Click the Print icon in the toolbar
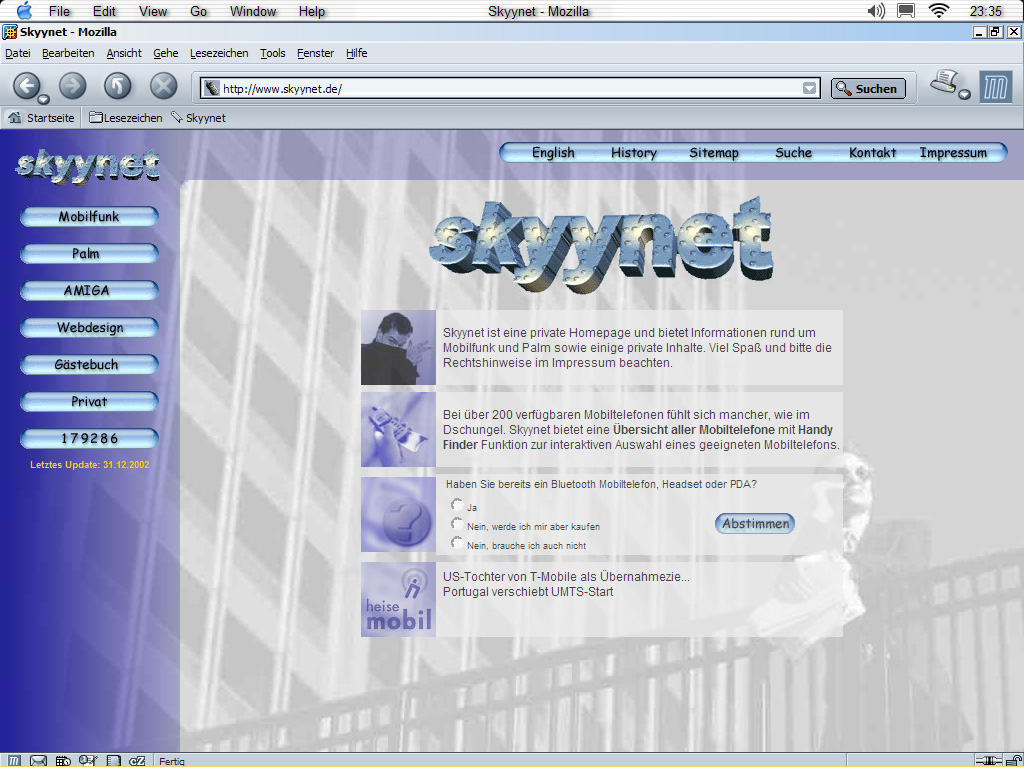Image resolution: width=1024 pixels, height=768 pixels. click(x=943, y=83)
